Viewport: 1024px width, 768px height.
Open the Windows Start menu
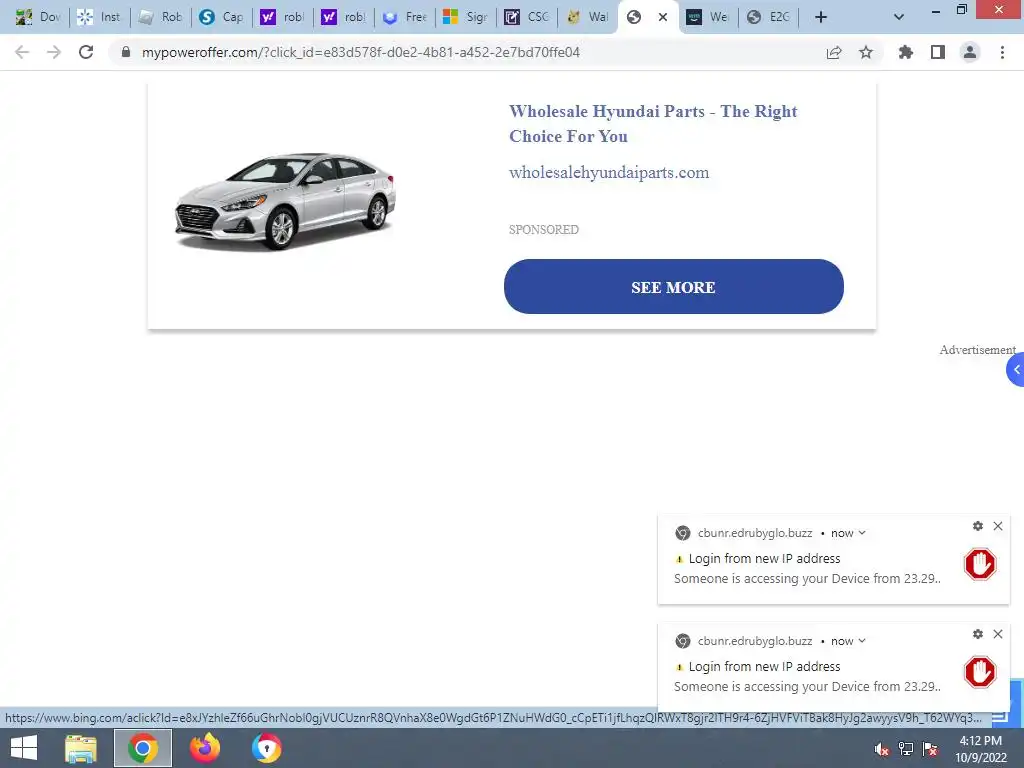click(24, 748)
